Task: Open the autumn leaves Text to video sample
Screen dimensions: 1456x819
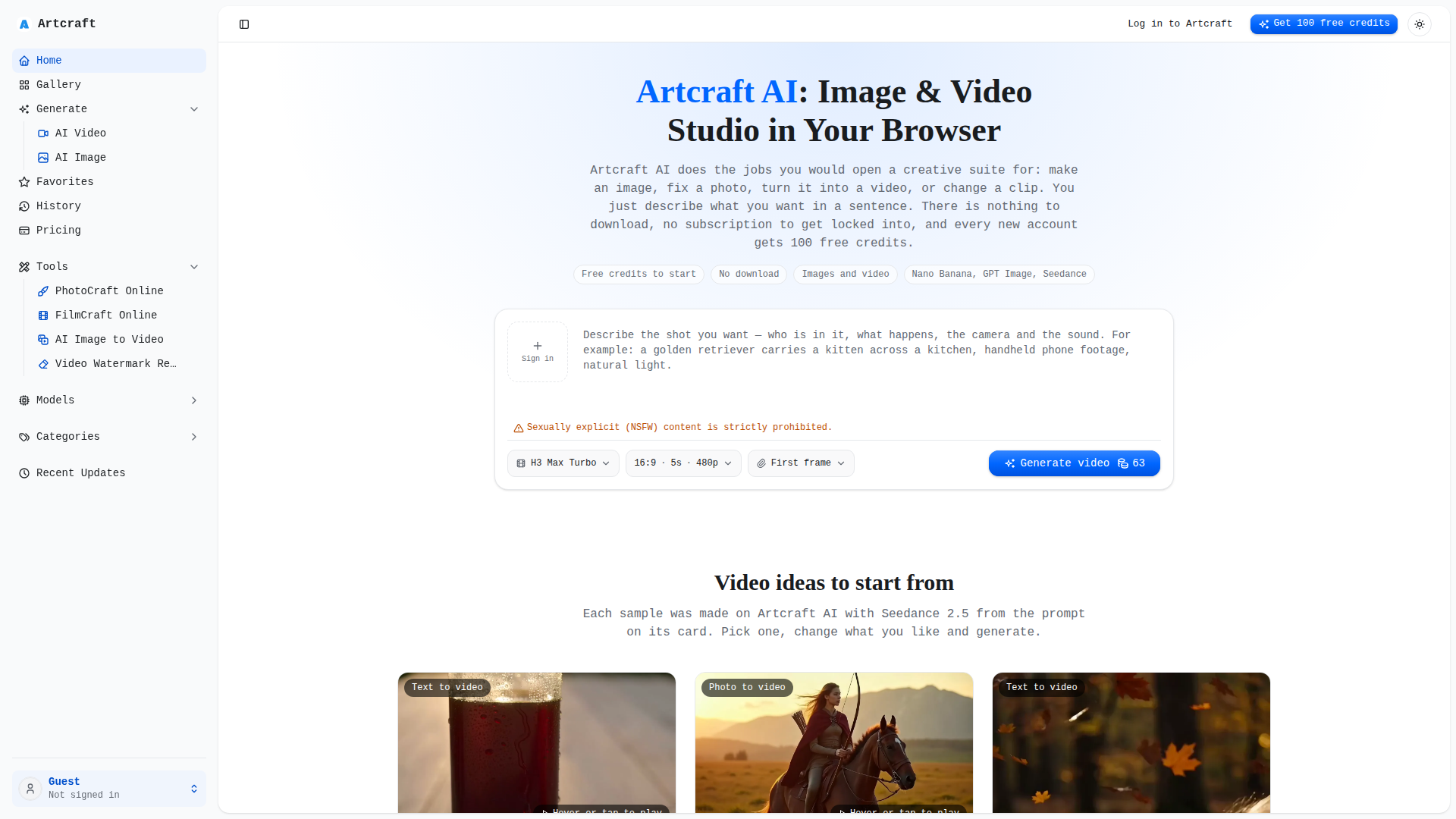Action: 1131,743
